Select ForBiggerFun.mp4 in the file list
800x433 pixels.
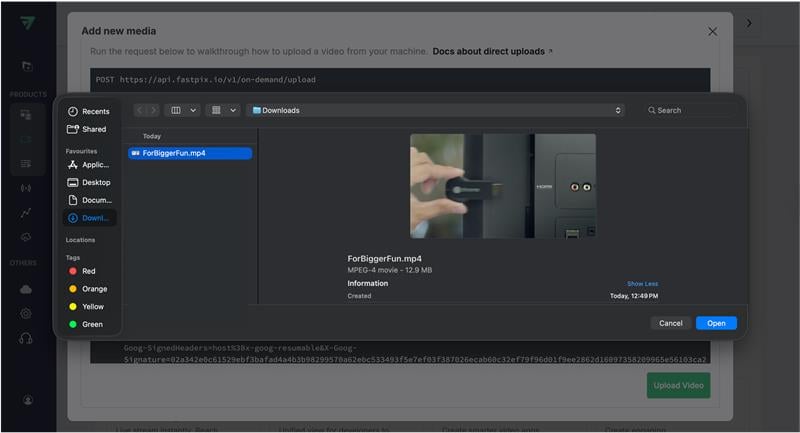[x=190, y=153]
